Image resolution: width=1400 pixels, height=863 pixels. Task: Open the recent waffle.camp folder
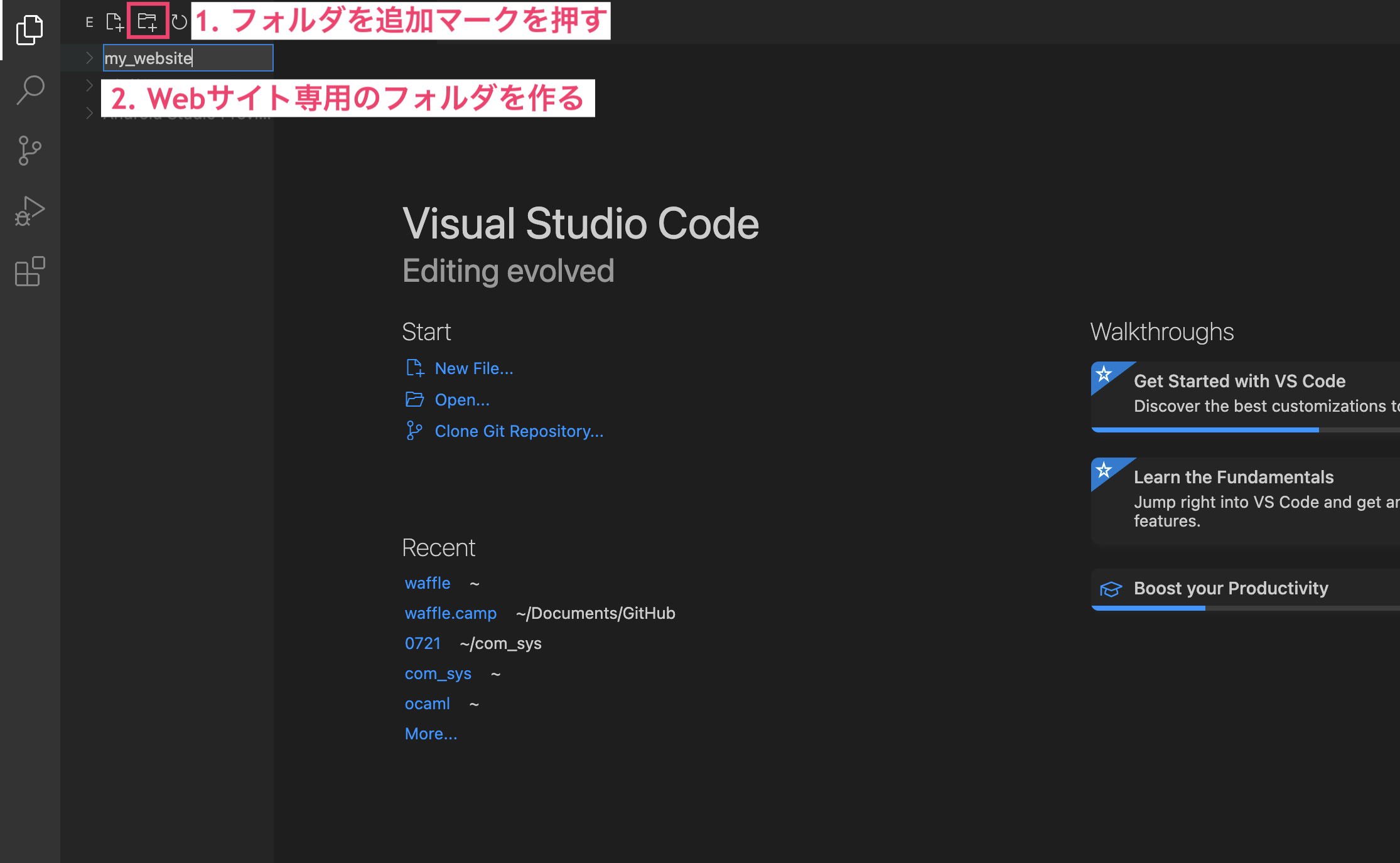coord(450,613)
